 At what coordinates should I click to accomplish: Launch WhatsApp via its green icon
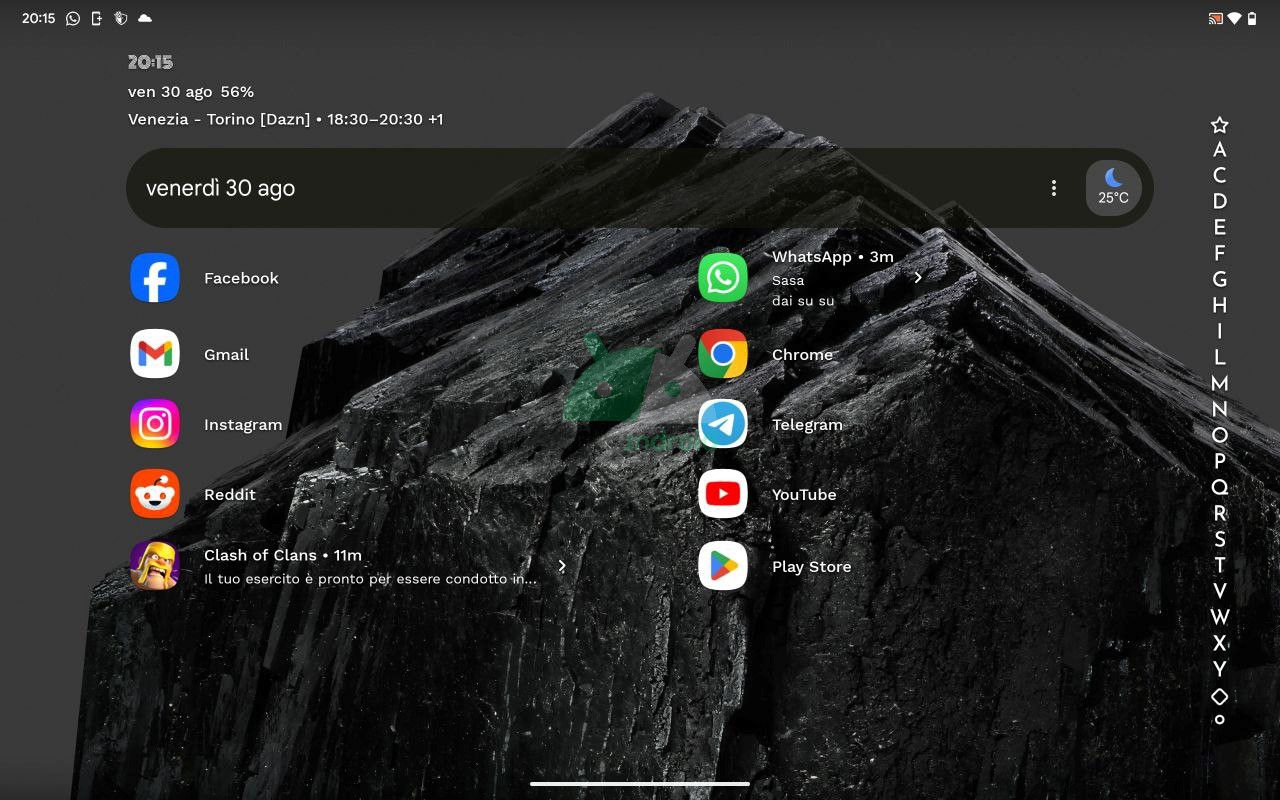point(723,278)
